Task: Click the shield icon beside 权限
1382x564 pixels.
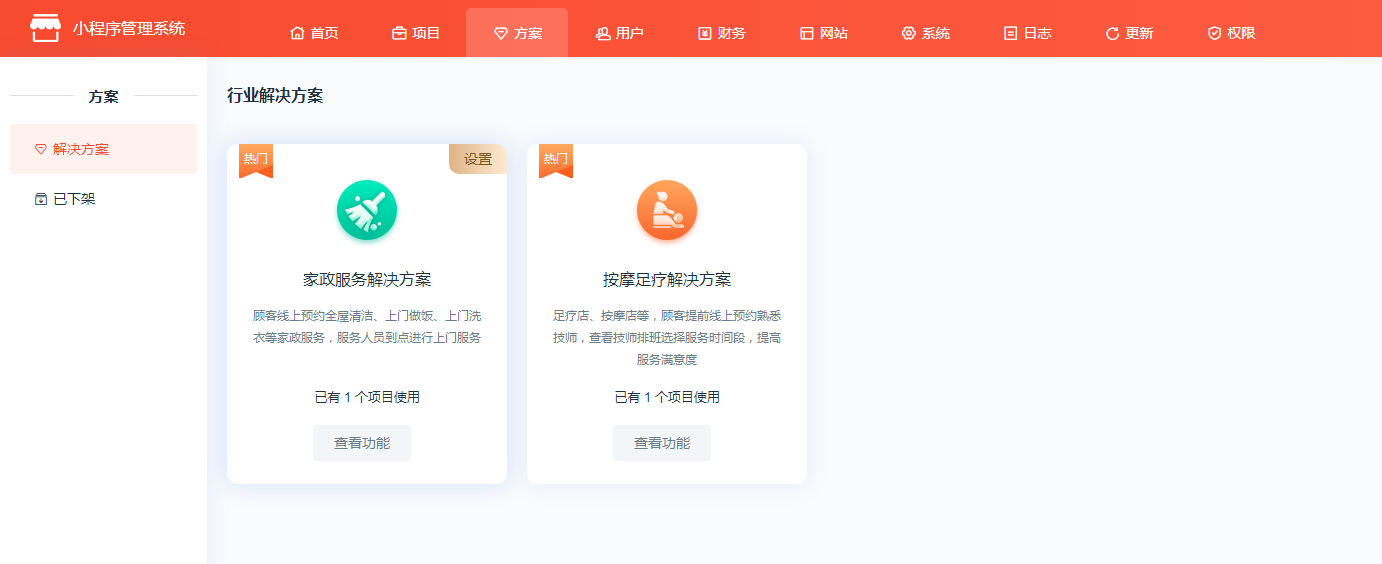Action: 1215,33
